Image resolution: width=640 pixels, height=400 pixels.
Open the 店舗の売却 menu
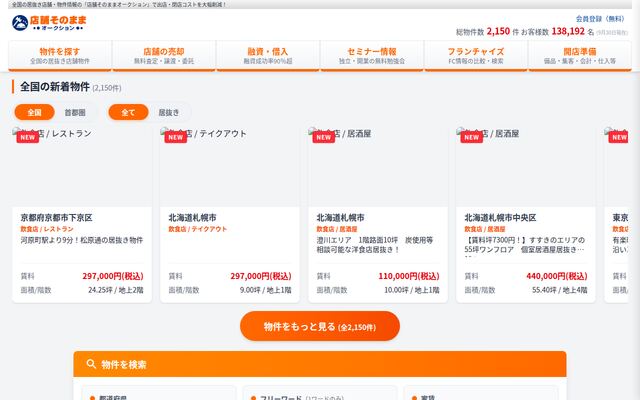click(x=164, y=56)
